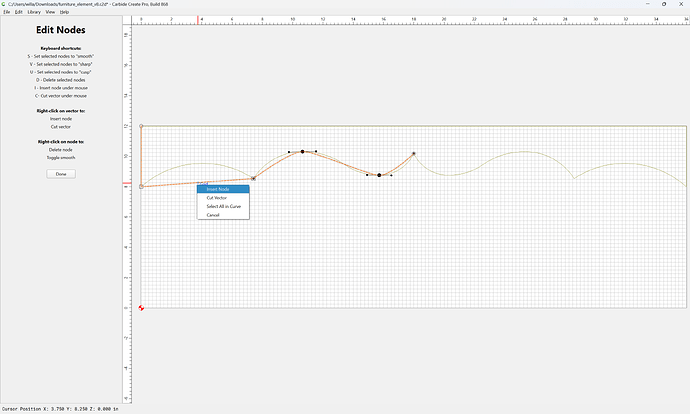Open the Library menu

point(34,12)
